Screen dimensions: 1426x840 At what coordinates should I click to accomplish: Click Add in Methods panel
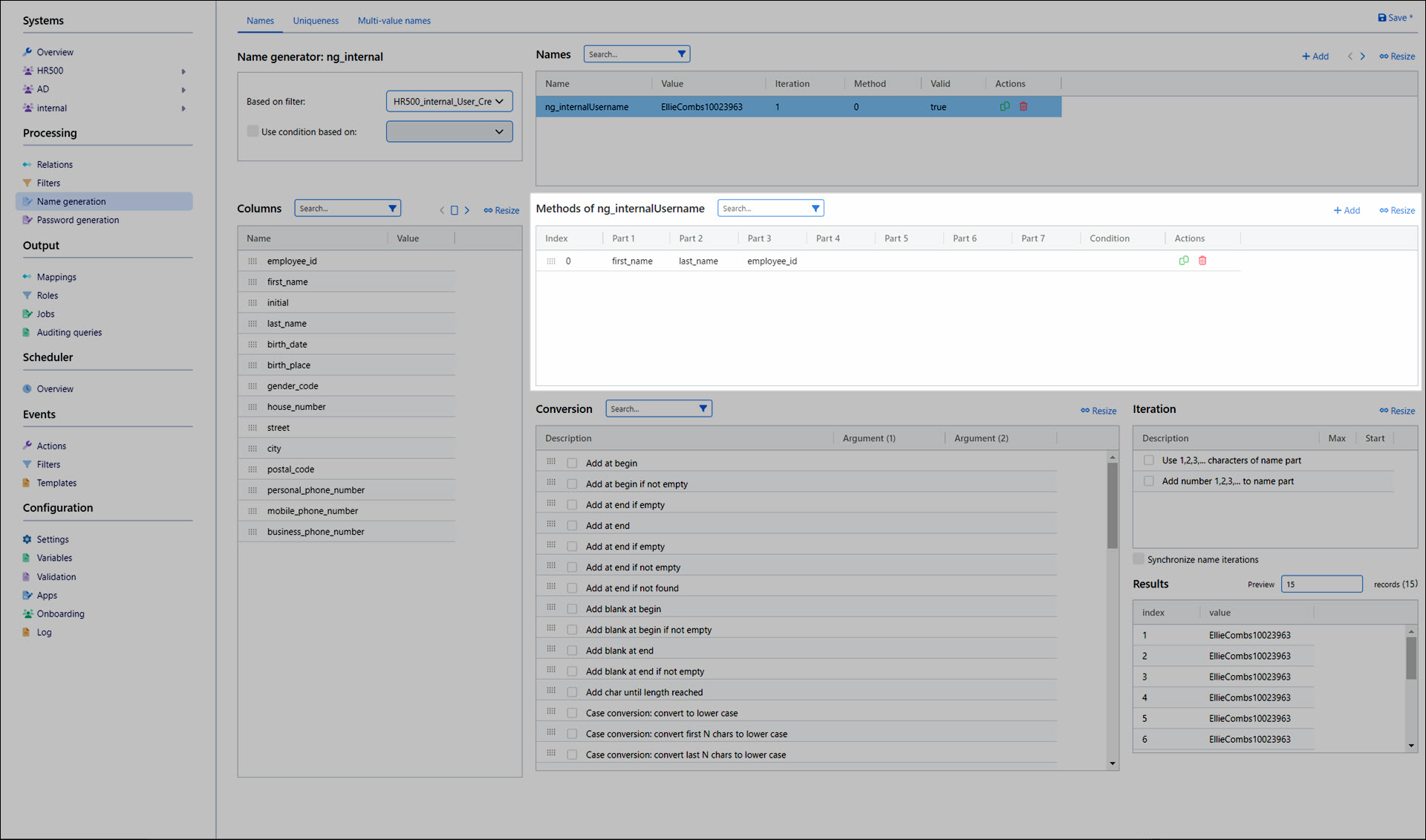(x=1347, y=211)
